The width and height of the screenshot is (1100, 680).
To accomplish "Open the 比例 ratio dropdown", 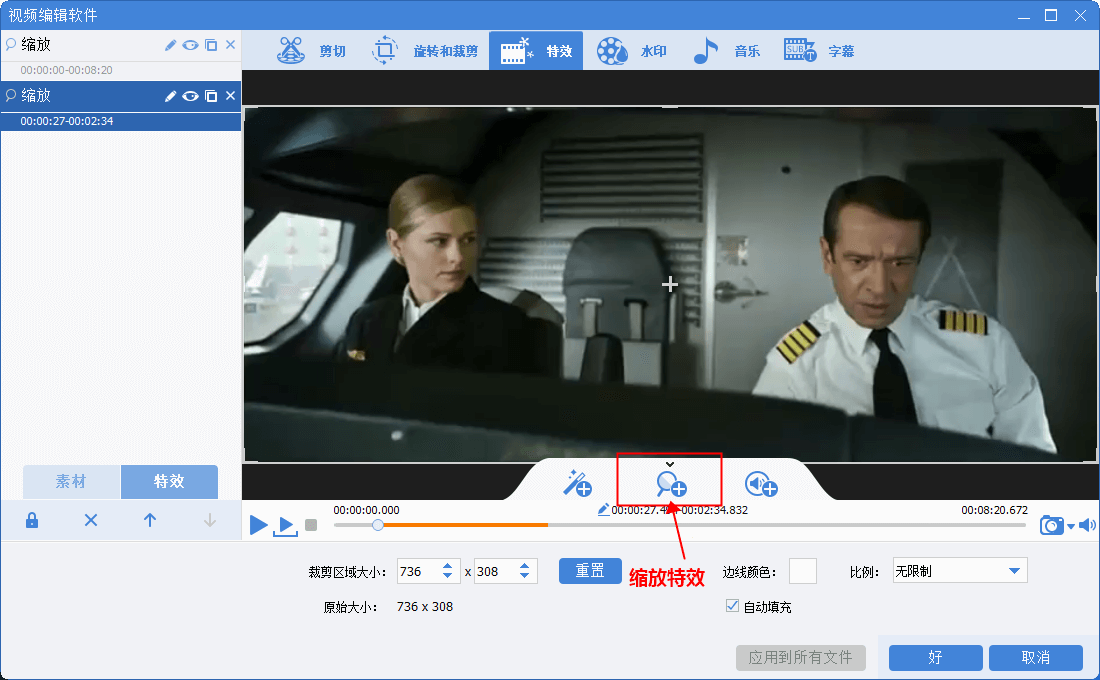I will pos(960,571).
